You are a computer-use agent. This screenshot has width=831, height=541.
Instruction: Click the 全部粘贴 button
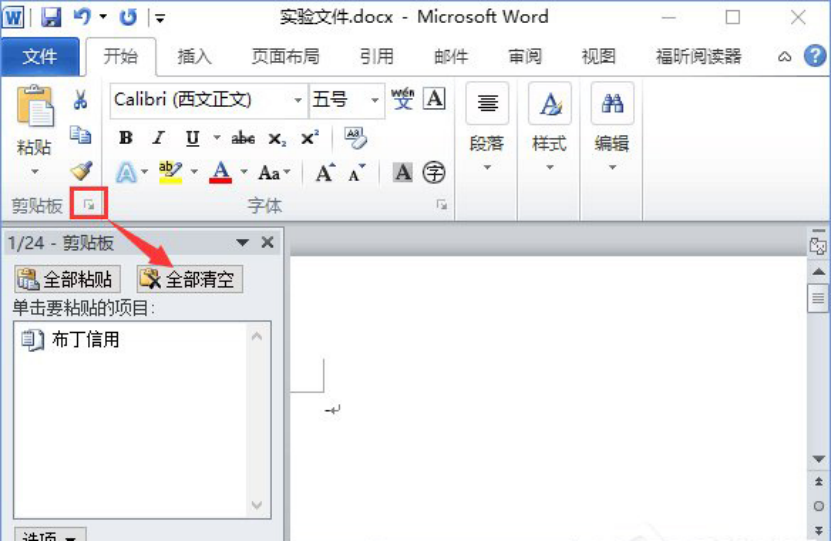click(66, 279)
